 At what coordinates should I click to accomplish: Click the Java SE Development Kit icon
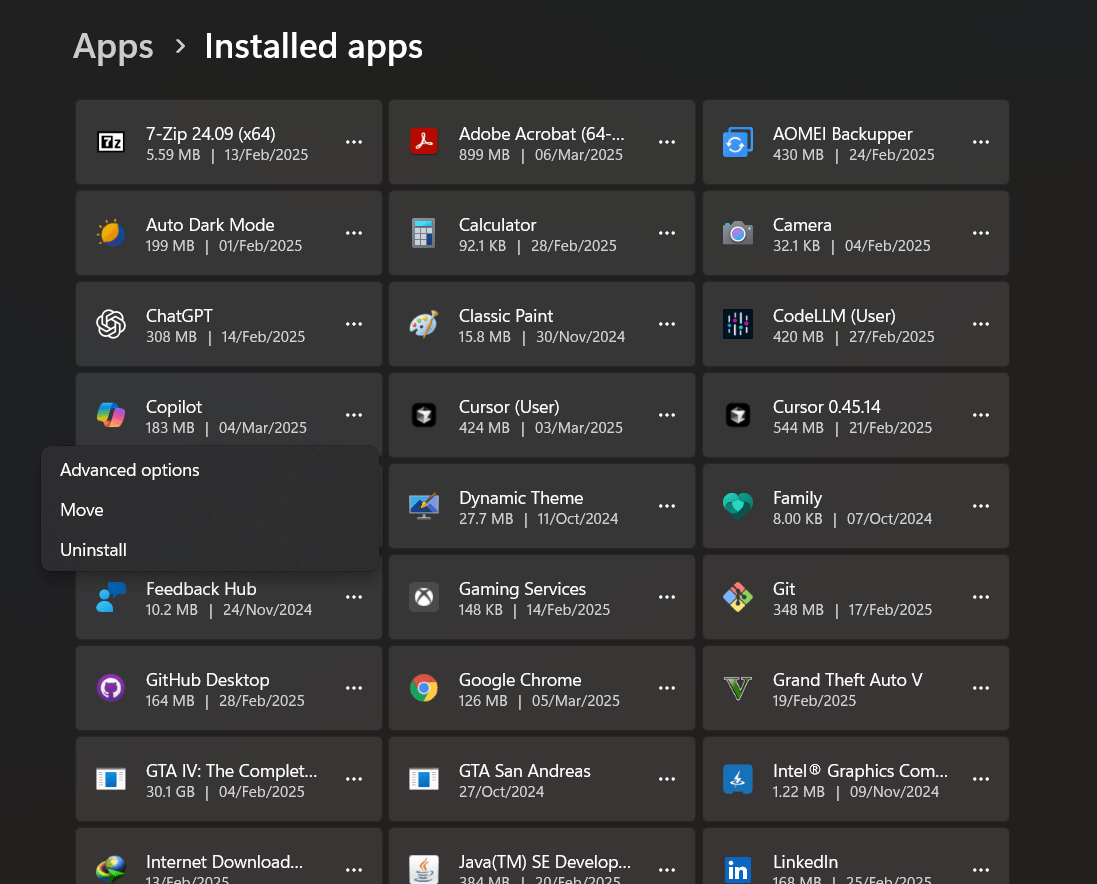424,870
